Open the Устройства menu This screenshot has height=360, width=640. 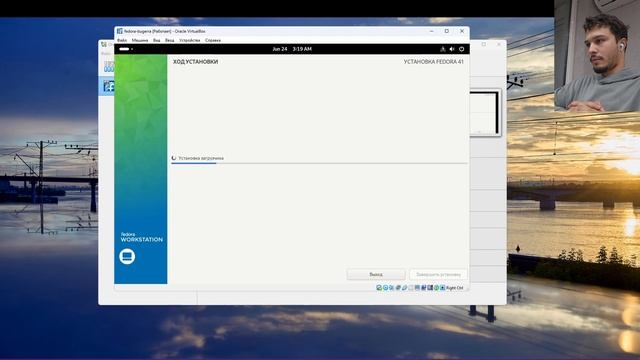(x=189, y=40)
